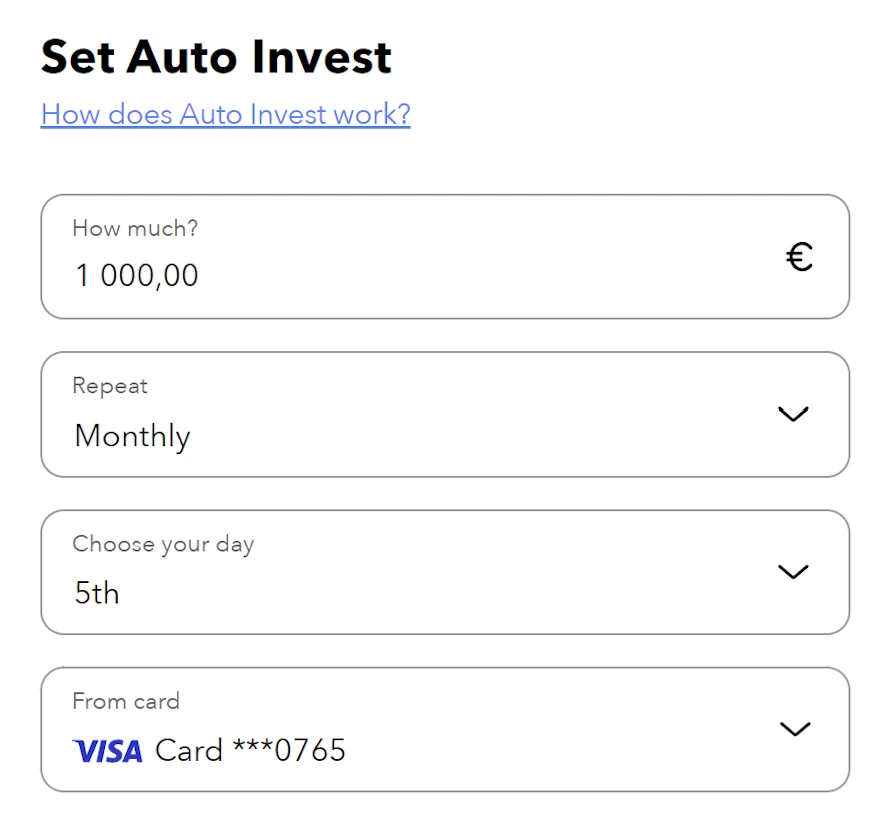The image size is (875, 818).
Task: Click the Set Auto Invest heading
Action: coord(217,57)
